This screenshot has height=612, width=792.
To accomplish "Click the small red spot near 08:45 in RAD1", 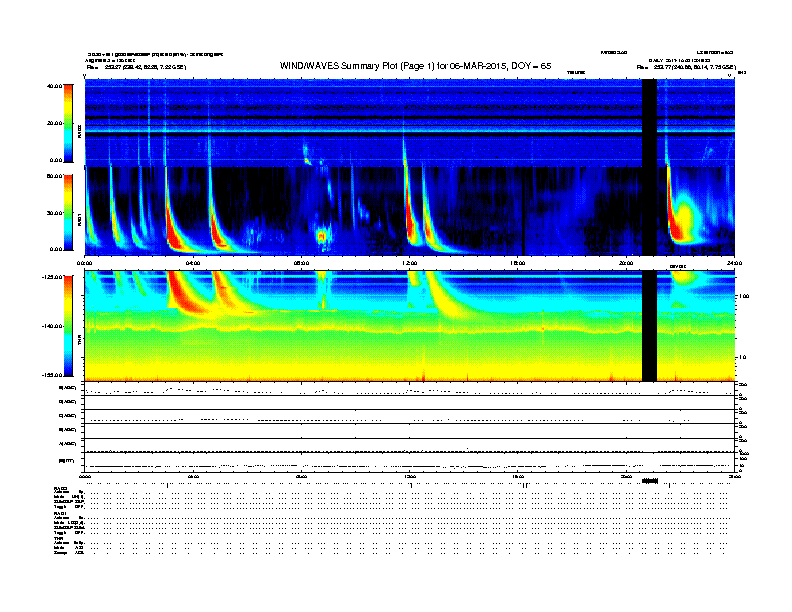I will 321,236.
